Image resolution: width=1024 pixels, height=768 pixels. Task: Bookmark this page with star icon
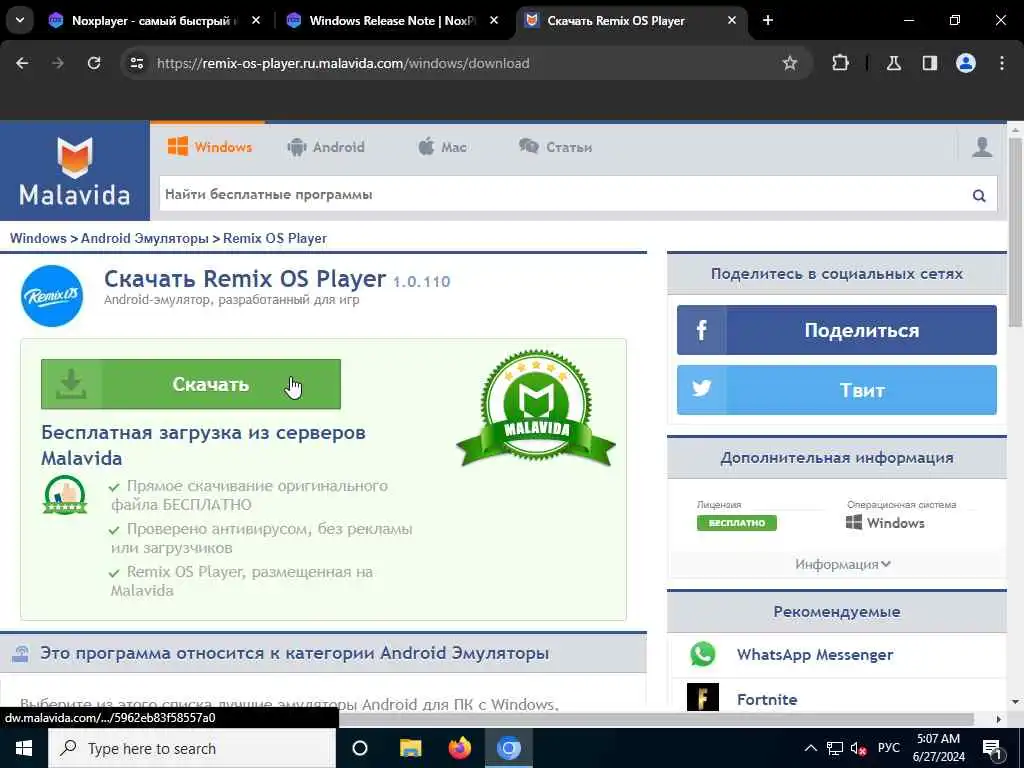tap(790, 63)
